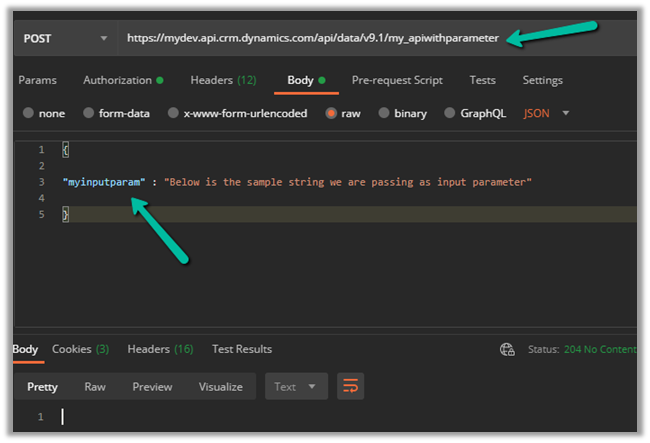Open the response Cookies (3) tab
The width and height of the screenshot is (650, 443).
(80, 349)
